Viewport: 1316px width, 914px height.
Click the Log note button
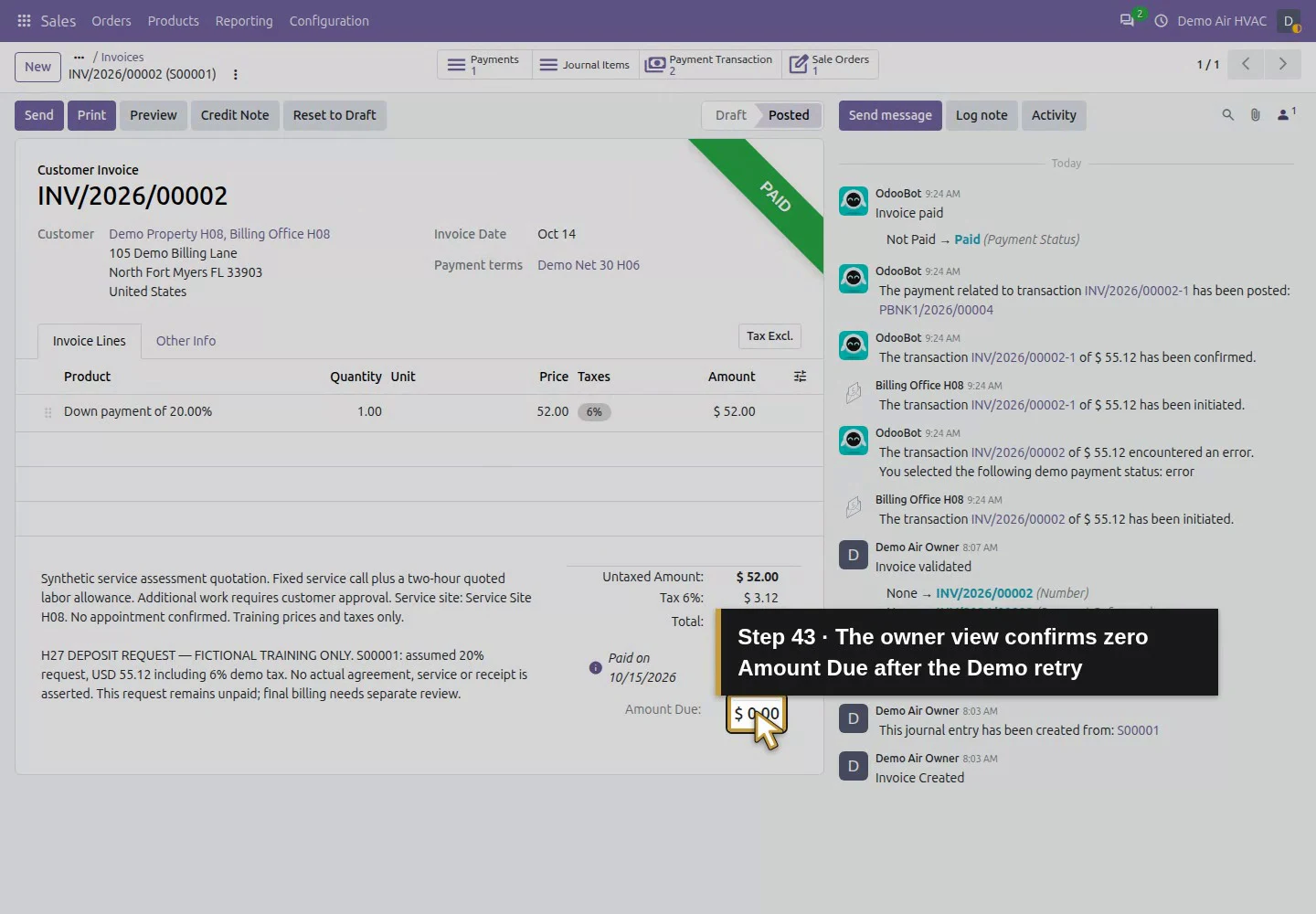(x=982, y=115)
